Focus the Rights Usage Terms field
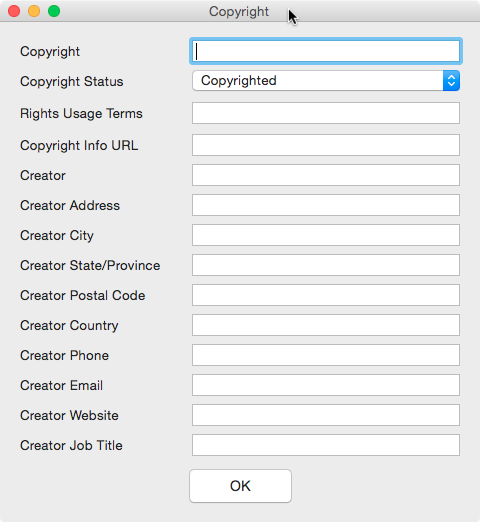Image resolution: width=480 pixels, height=522 pixels. tap(326, 113)
